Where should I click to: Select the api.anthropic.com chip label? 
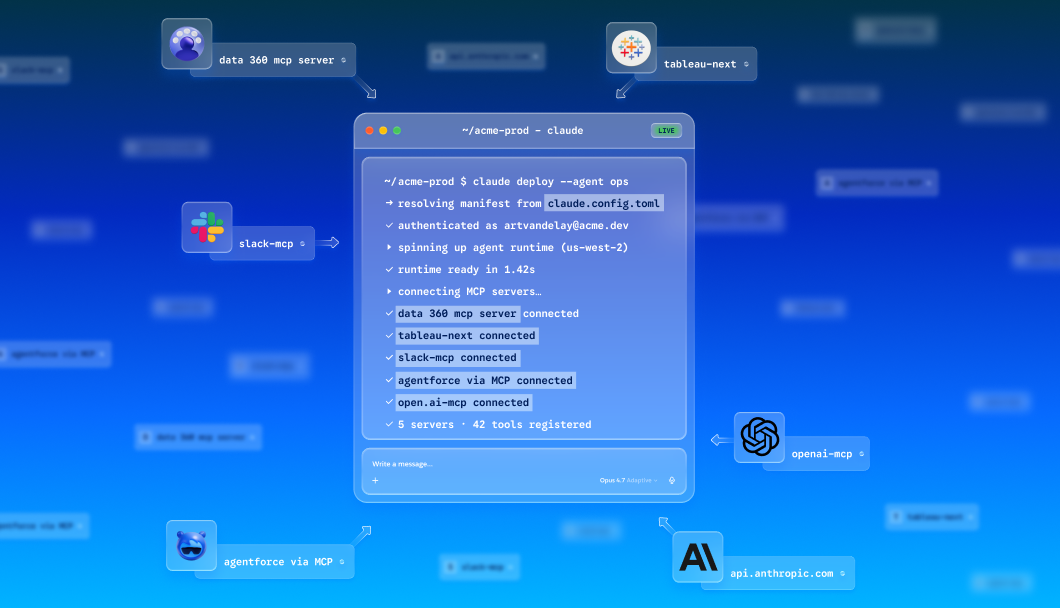[781, 574]
